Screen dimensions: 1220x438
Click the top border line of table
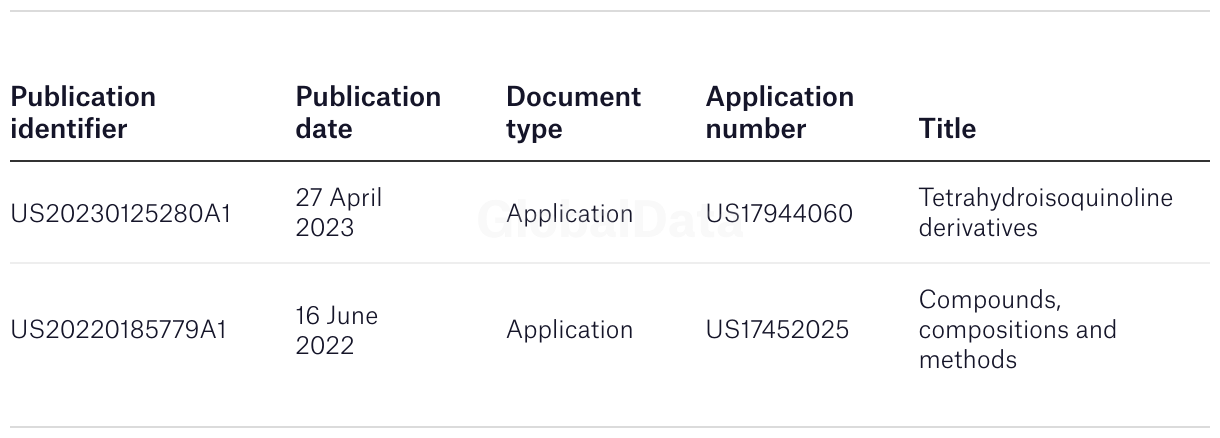click(x=610, y=11)
